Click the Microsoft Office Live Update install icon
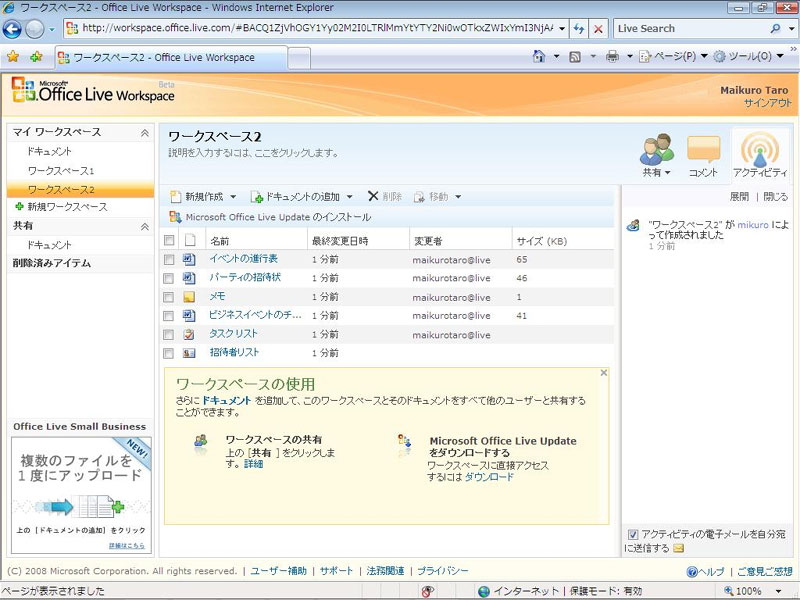Image resolution: width=800 pixels, height=600 pixels. tap(175, 217)
